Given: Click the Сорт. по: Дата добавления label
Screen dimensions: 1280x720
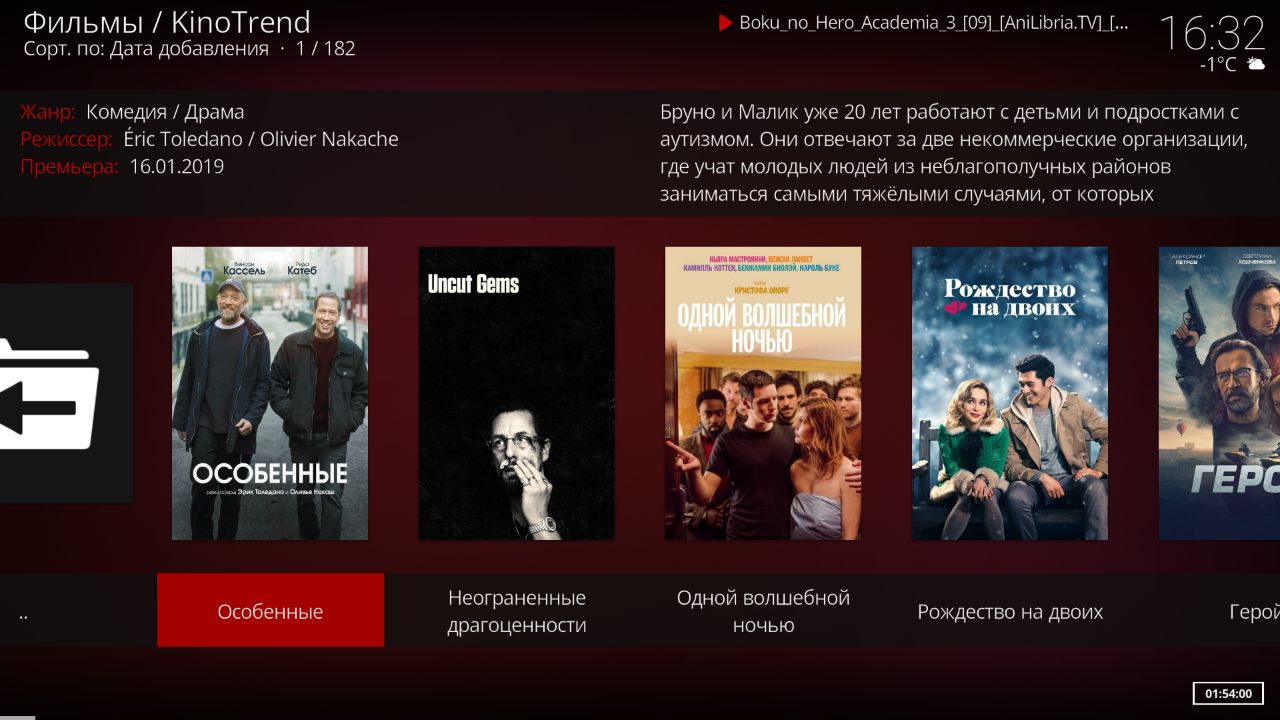Looking at the screenshot, I should 146,48.
